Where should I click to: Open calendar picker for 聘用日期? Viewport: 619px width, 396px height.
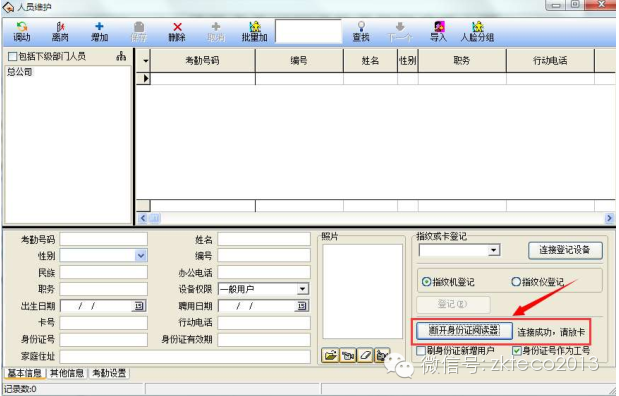click(x=302, y=306)
